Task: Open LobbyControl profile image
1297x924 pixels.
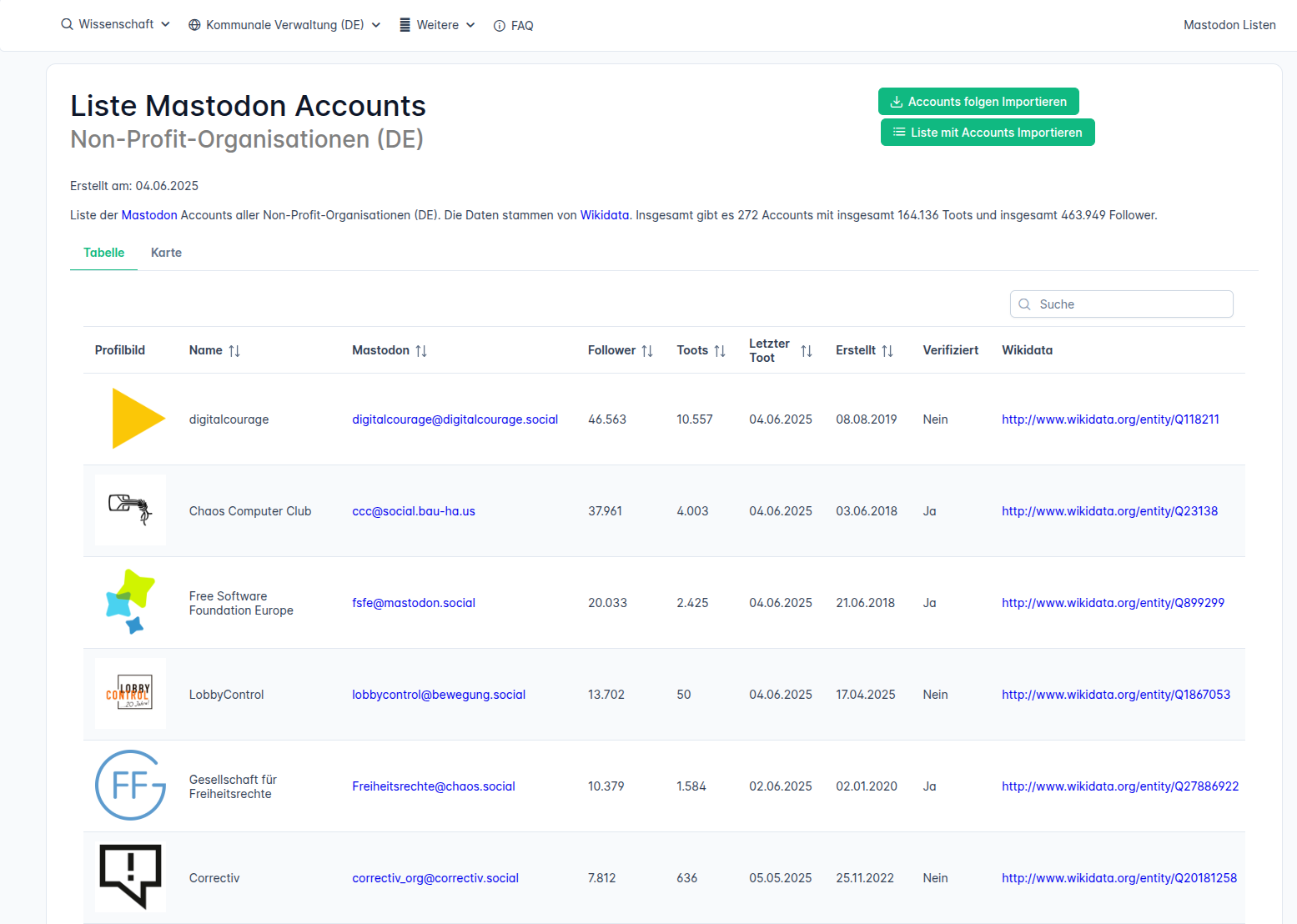Action: [x=130, y=694]
